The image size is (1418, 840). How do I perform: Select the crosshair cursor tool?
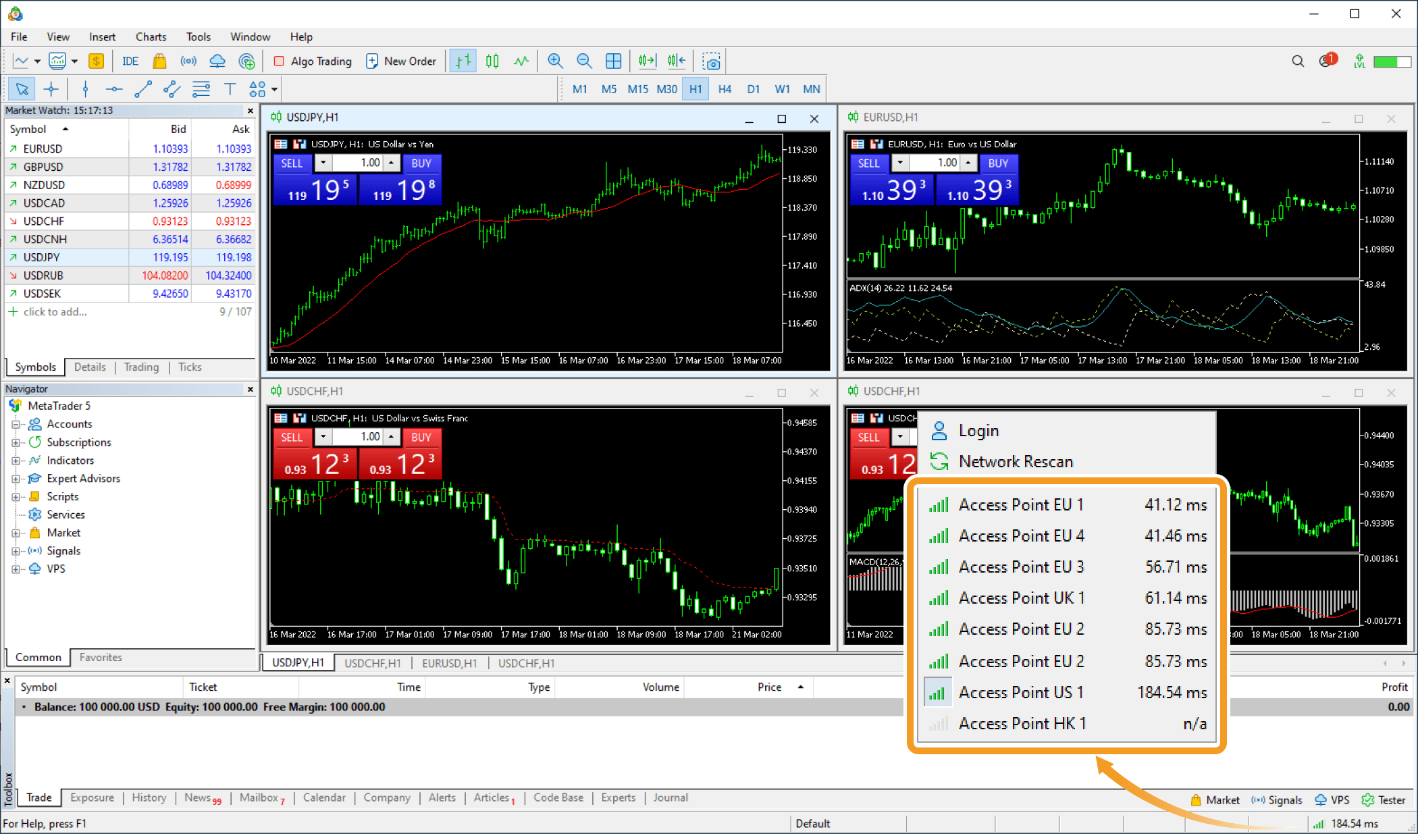coord(51,89)
